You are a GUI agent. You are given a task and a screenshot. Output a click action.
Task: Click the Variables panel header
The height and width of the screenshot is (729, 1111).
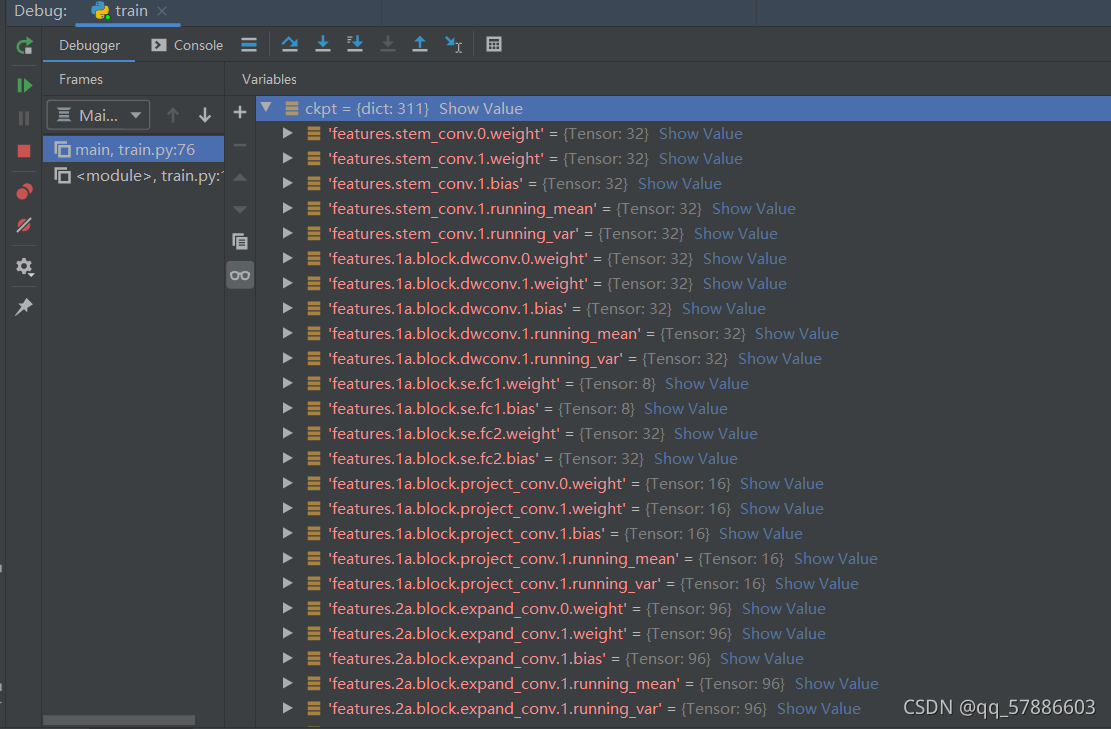tap(269, 79)
